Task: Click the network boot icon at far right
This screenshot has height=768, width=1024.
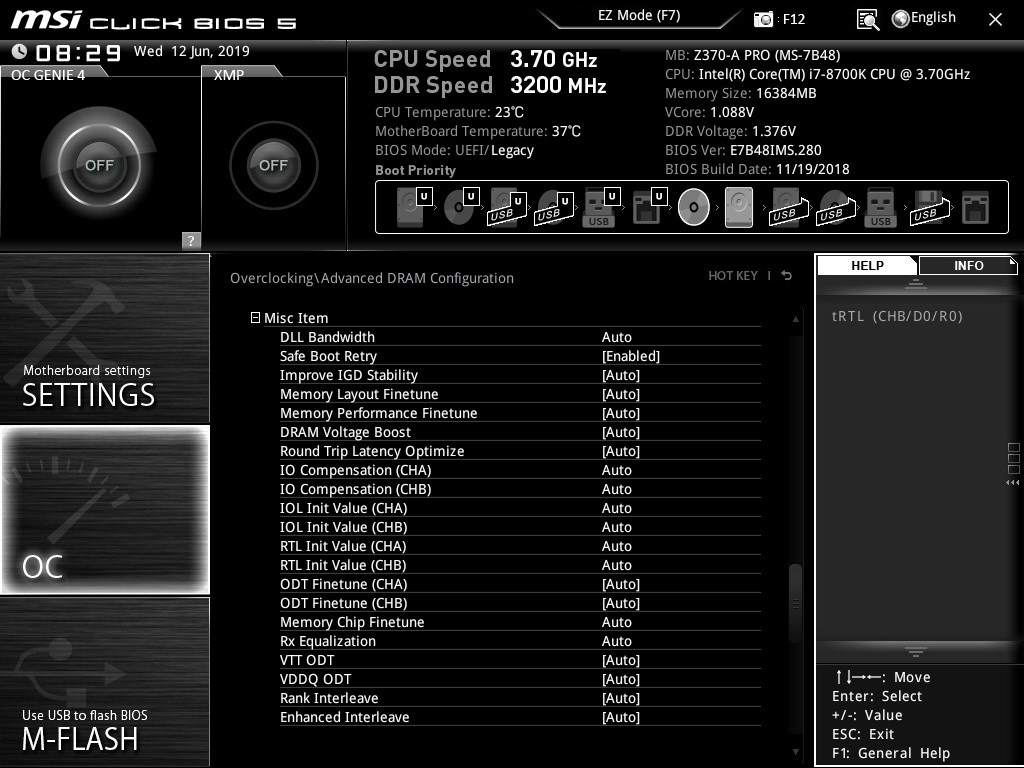Action: pyautogui.click(x=974, y=208)
